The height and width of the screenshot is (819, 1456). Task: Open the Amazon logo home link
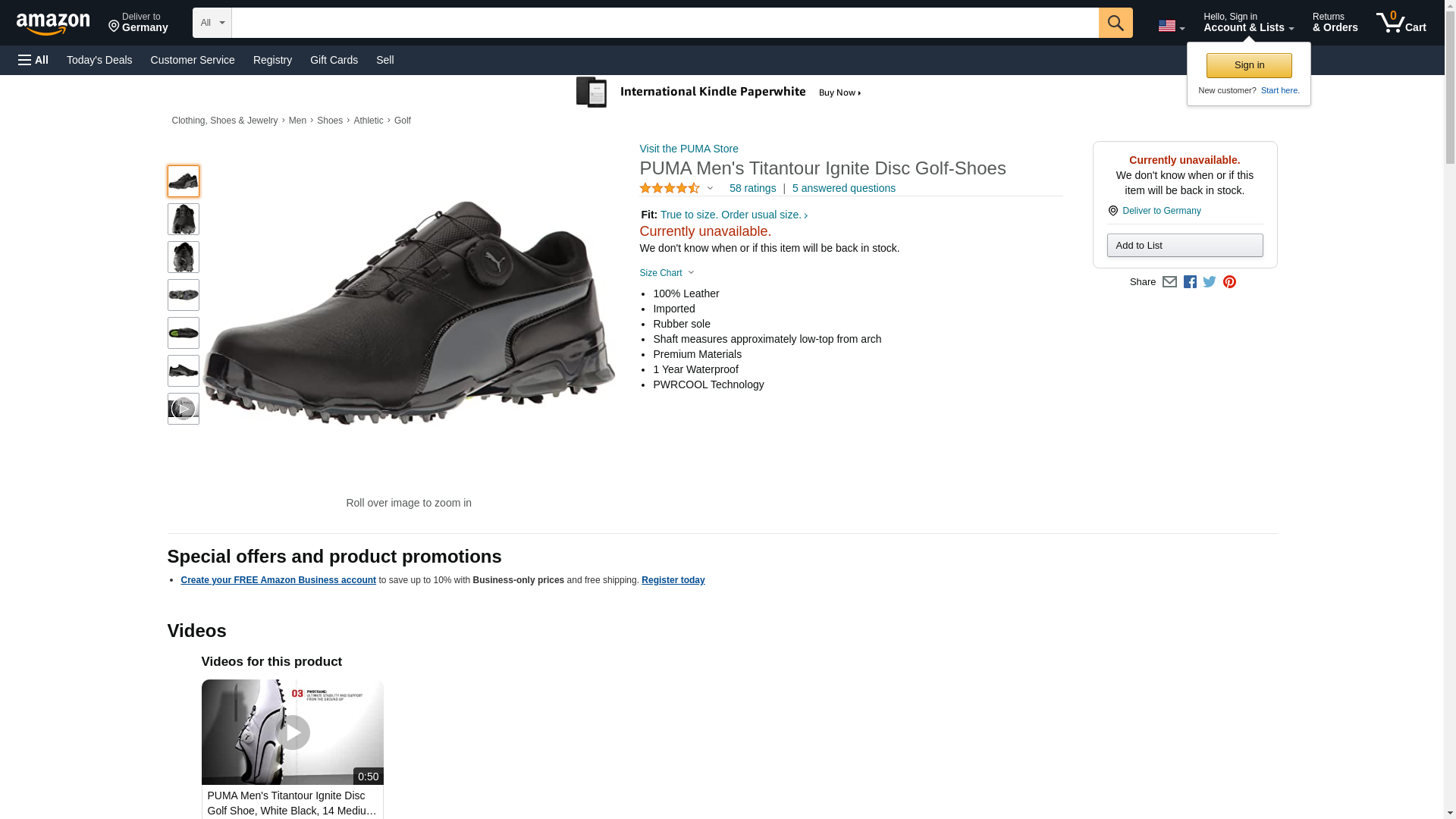pyautogui.click(x=53, y=24)
